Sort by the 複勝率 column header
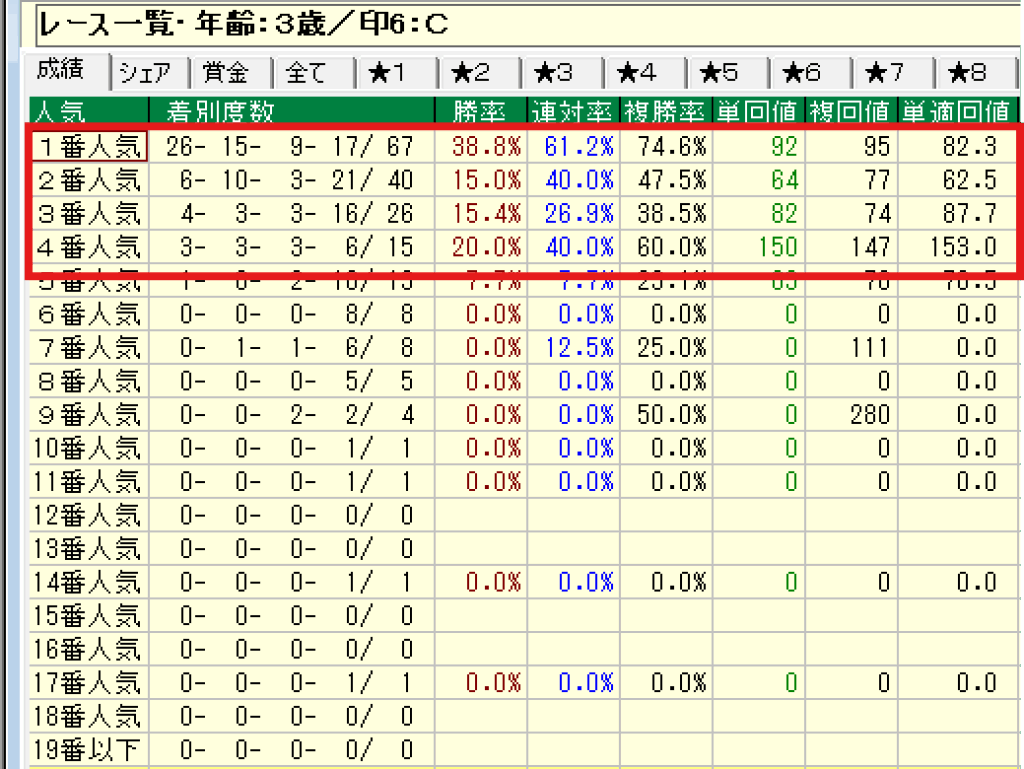Image resolution: width=1024 pixels, height=769 pixels. (665, 110)
